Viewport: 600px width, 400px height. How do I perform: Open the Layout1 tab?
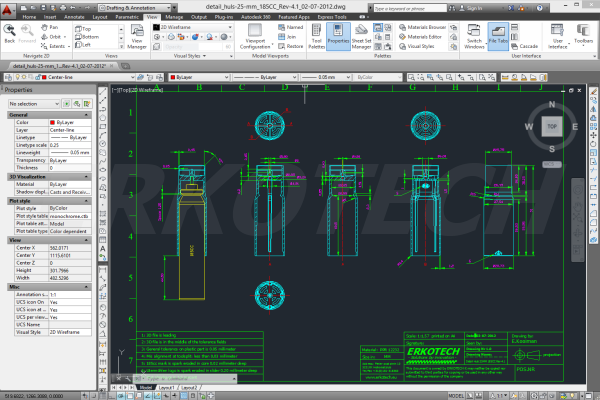coord(165,385)
